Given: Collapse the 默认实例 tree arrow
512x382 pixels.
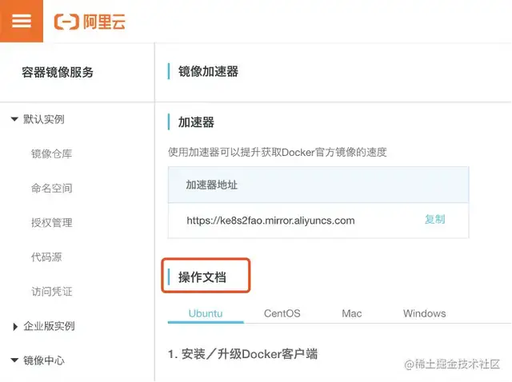Looking at the screenshot, I should tap(14, 119).
